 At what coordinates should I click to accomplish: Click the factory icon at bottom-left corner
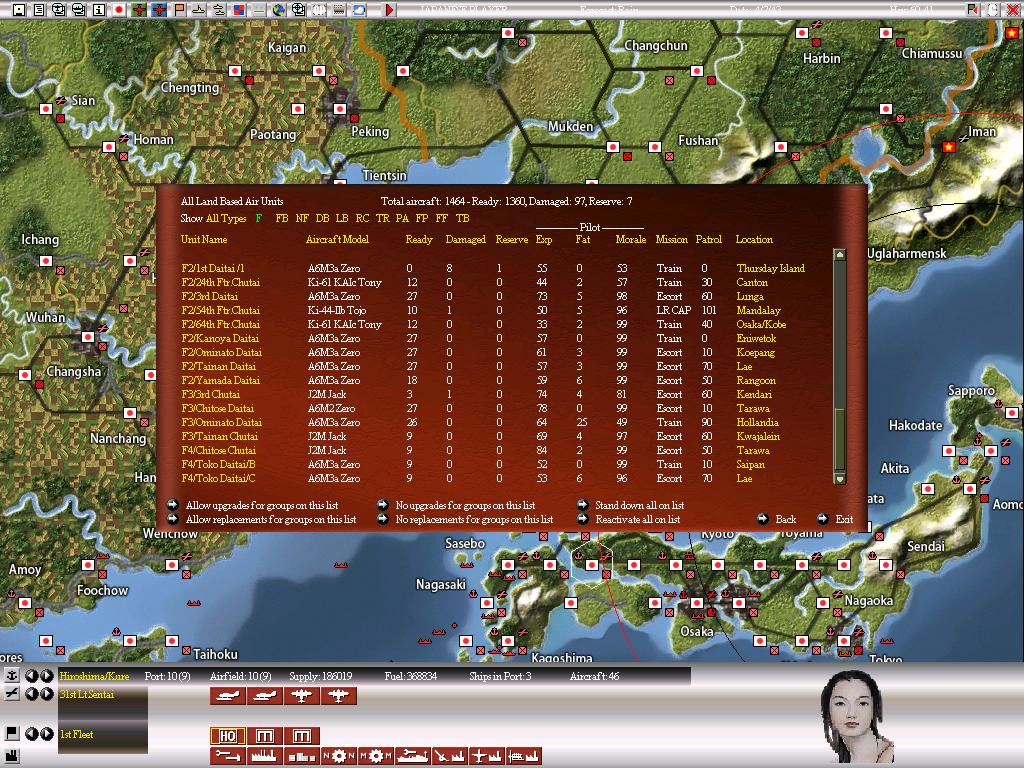pos(11,758)
